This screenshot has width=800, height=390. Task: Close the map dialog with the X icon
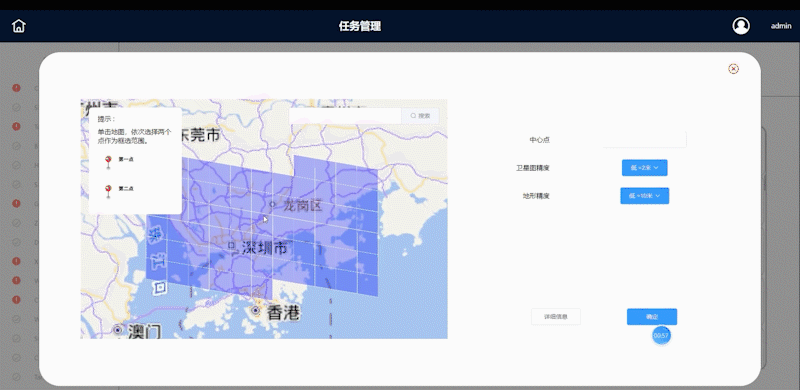733,69
